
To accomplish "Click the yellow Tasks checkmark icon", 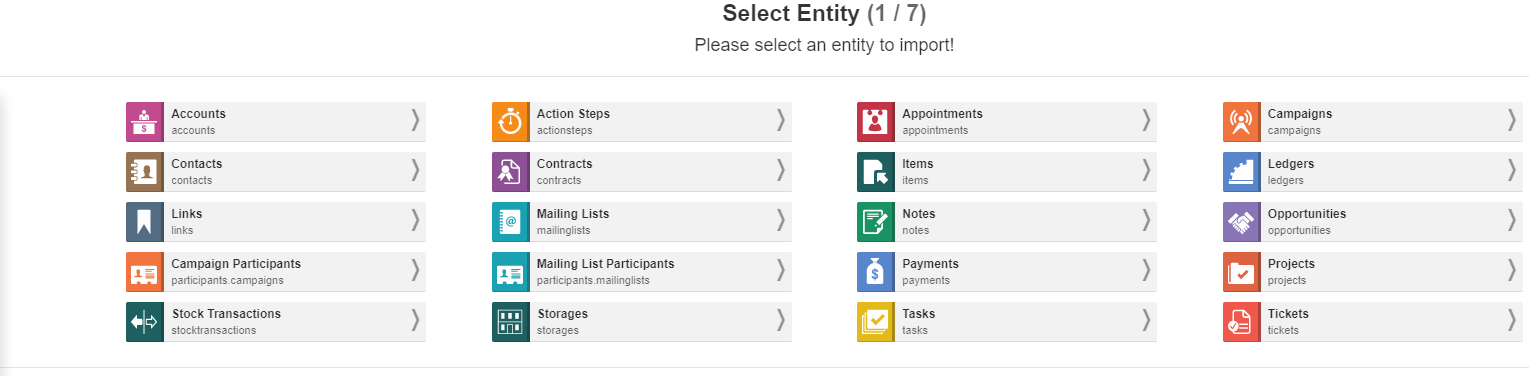I will (x=875, y=322).
